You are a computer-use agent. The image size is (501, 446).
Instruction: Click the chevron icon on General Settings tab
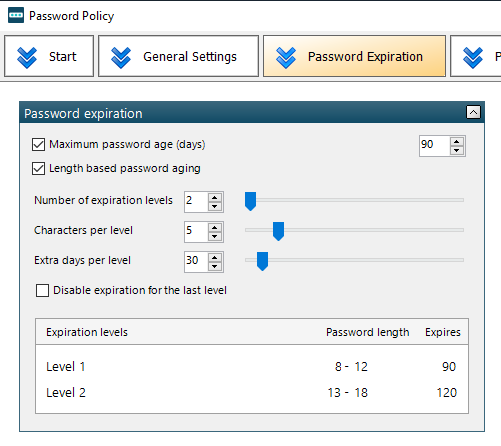121,57
